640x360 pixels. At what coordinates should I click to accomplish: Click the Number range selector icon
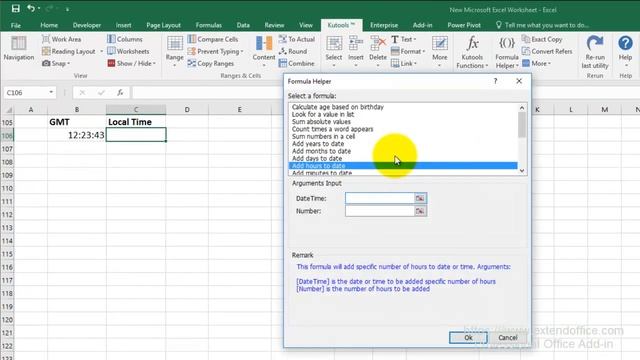click(x=420, y=211)
